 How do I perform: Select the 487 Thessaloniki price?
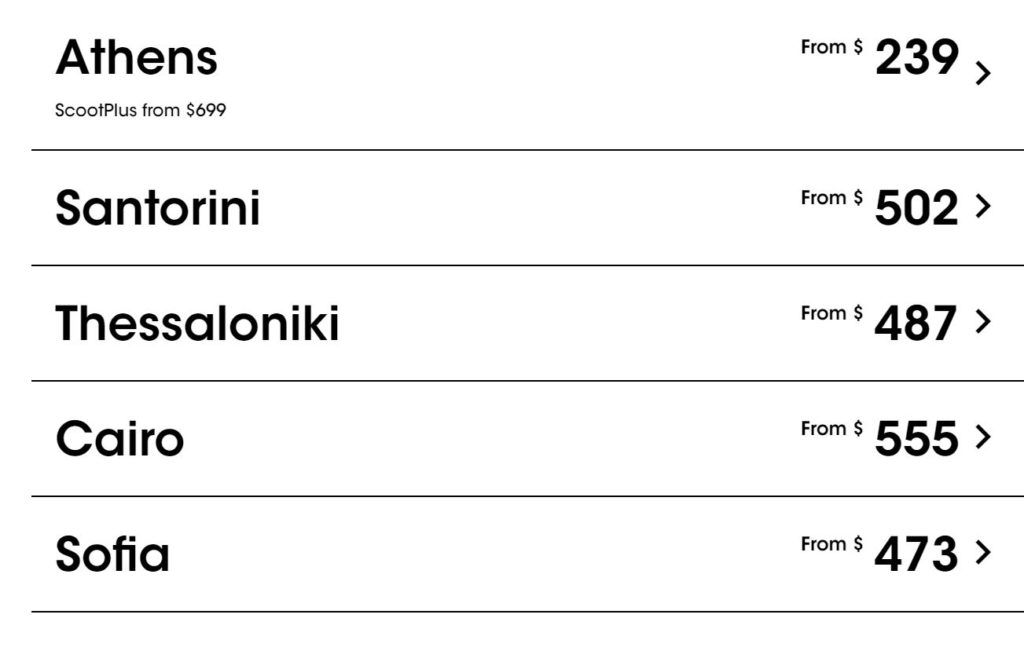click(x=915, y=324)
